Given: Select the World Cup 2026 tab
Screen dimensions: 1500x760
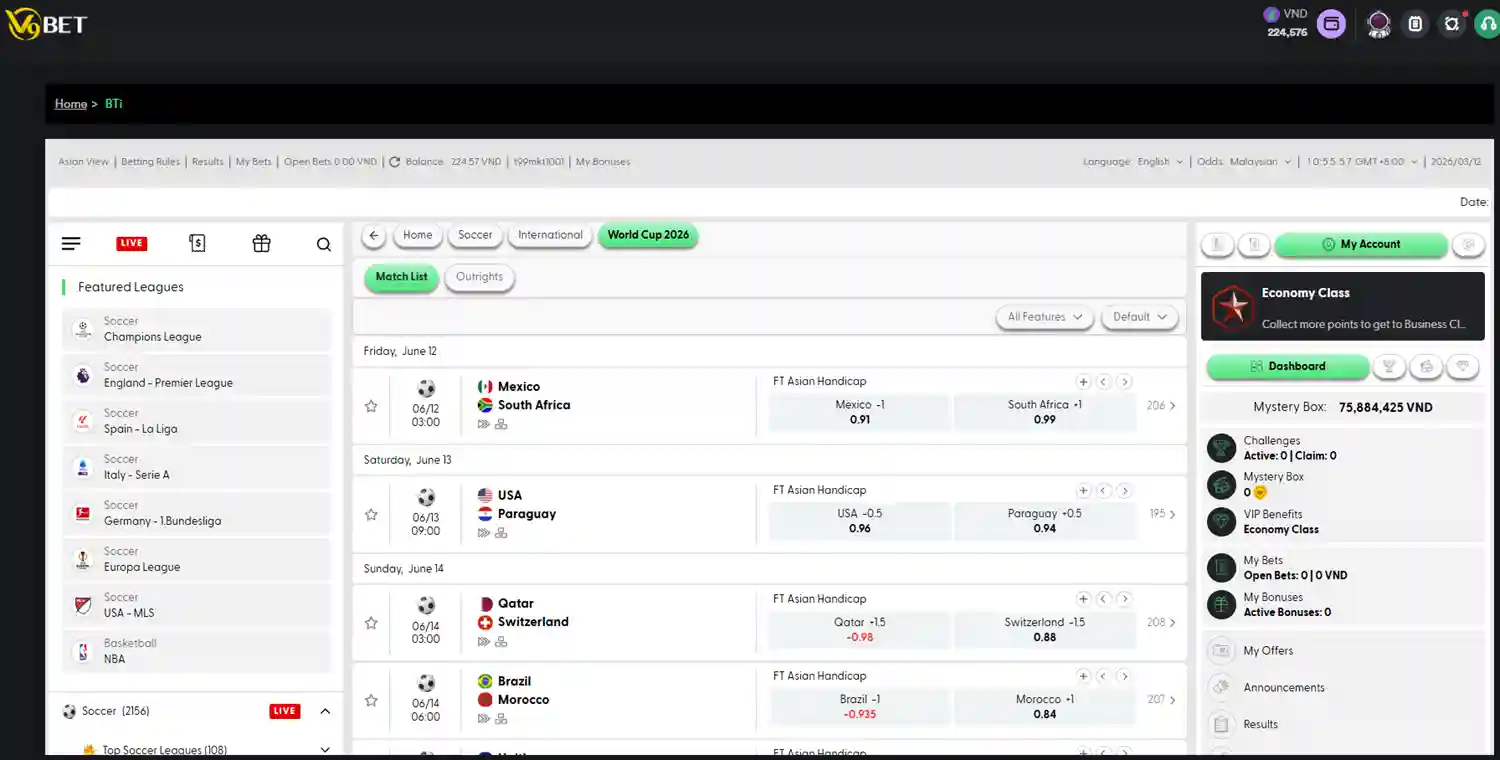Looking at the screenshot, I should [648, 235].
